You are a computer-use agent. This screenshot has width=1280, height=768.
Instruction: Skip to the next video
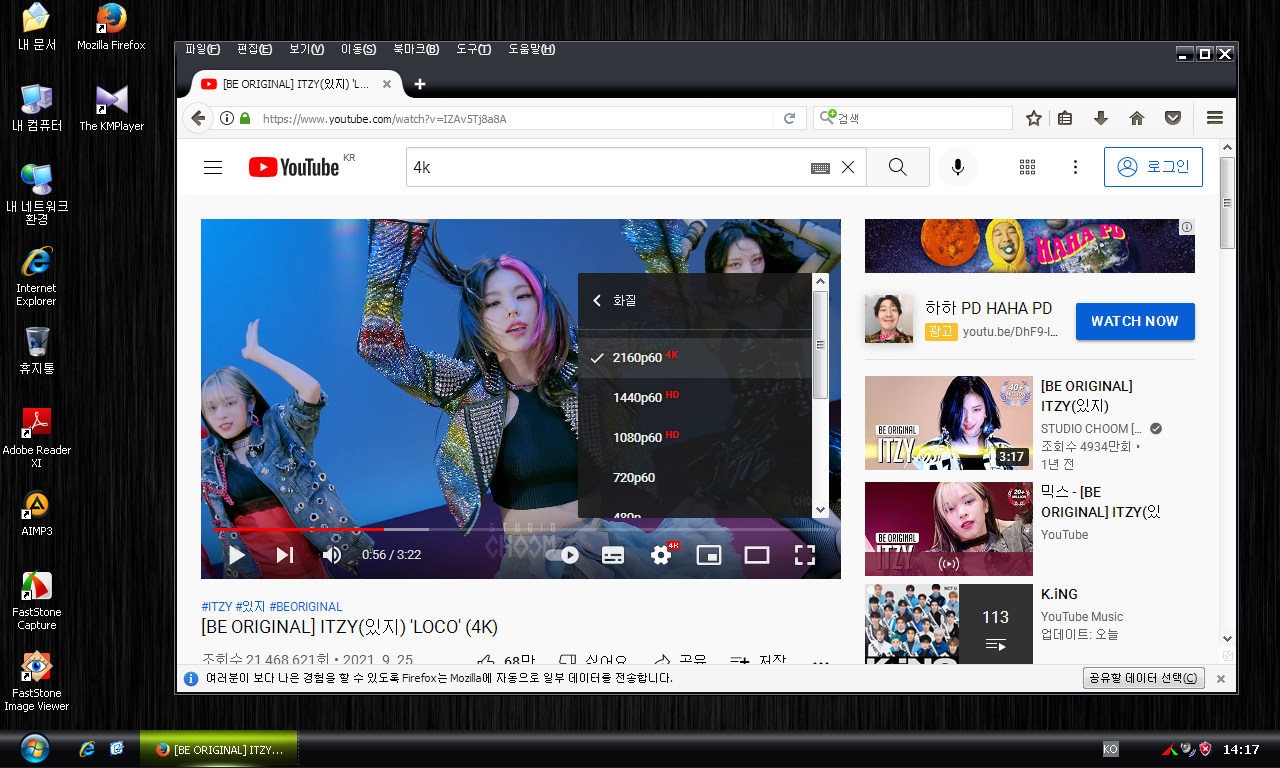(285, 554)
